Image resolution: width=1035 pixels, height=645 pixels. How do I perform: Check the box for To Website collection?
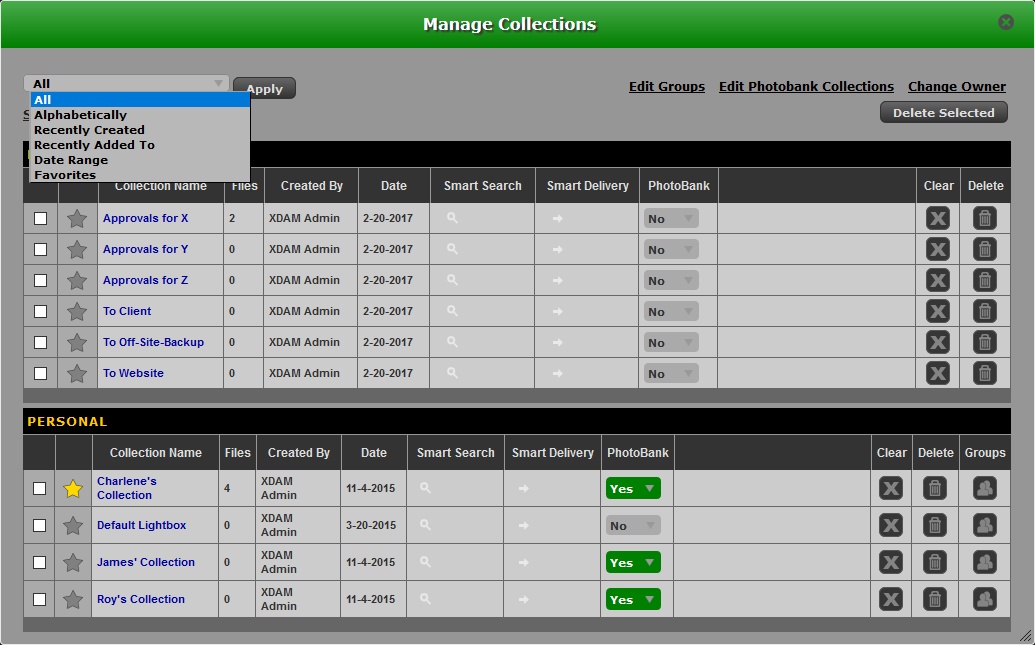tap(40, 374)
